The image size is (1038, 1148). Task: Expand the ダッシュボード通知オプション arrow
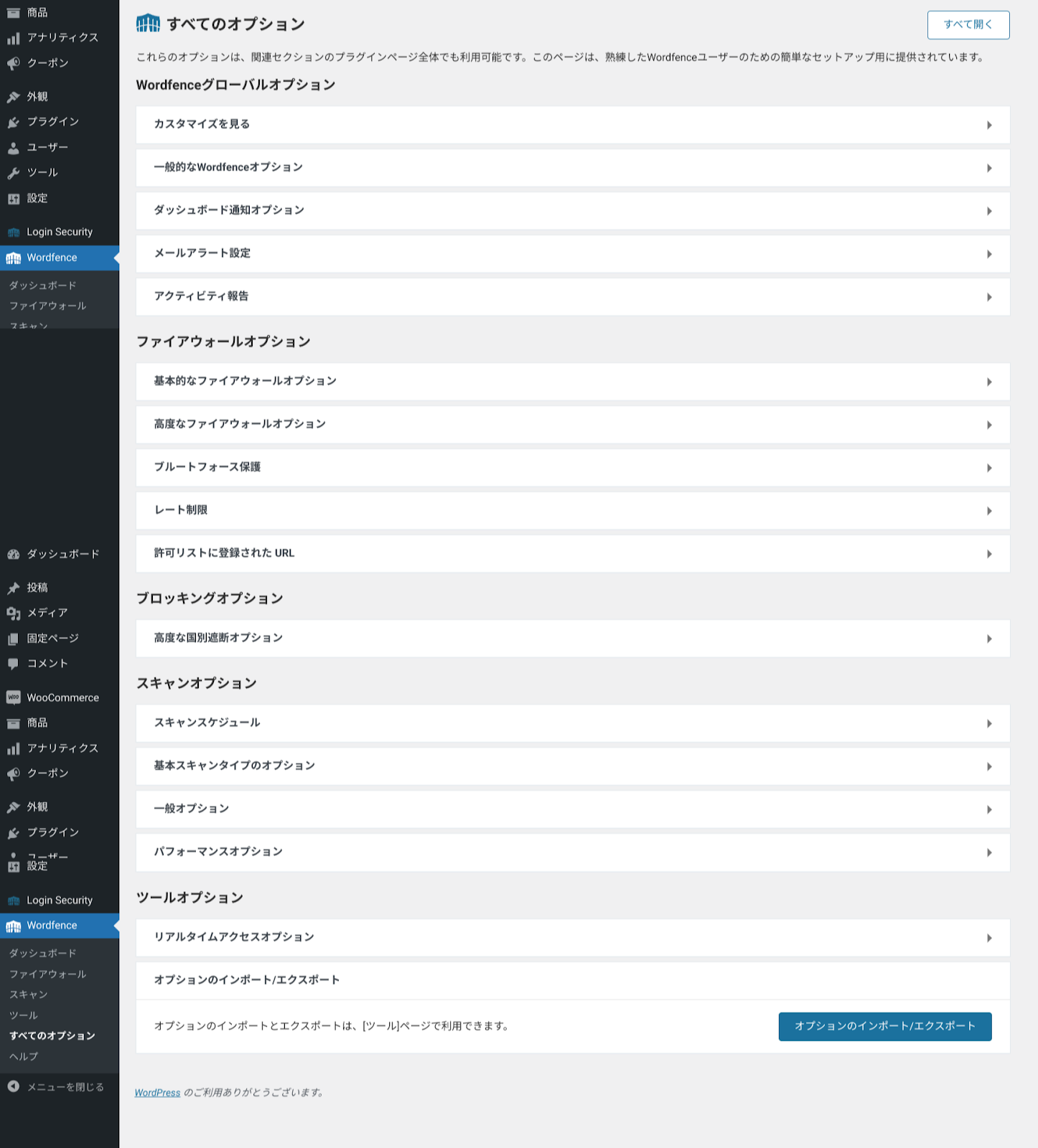coord(989,211)
